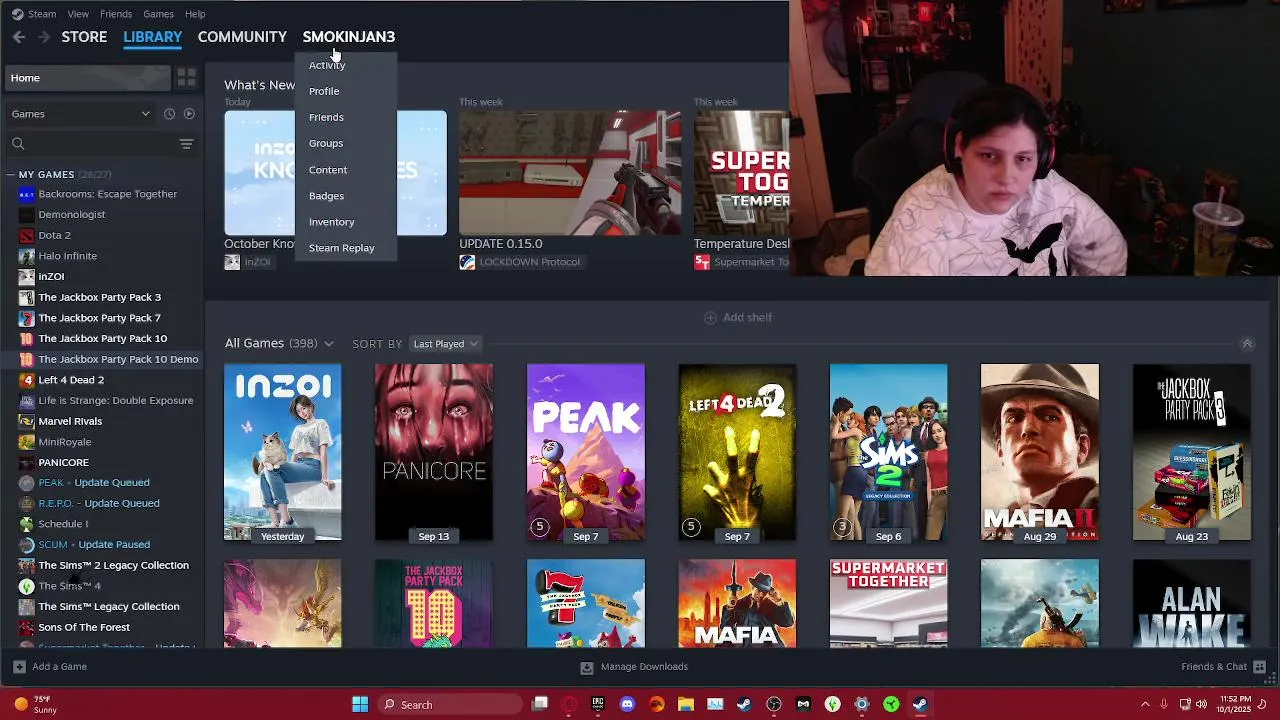Show recent games clock icon
This screenshot has width=1280, height=720.
click(169, 114)
